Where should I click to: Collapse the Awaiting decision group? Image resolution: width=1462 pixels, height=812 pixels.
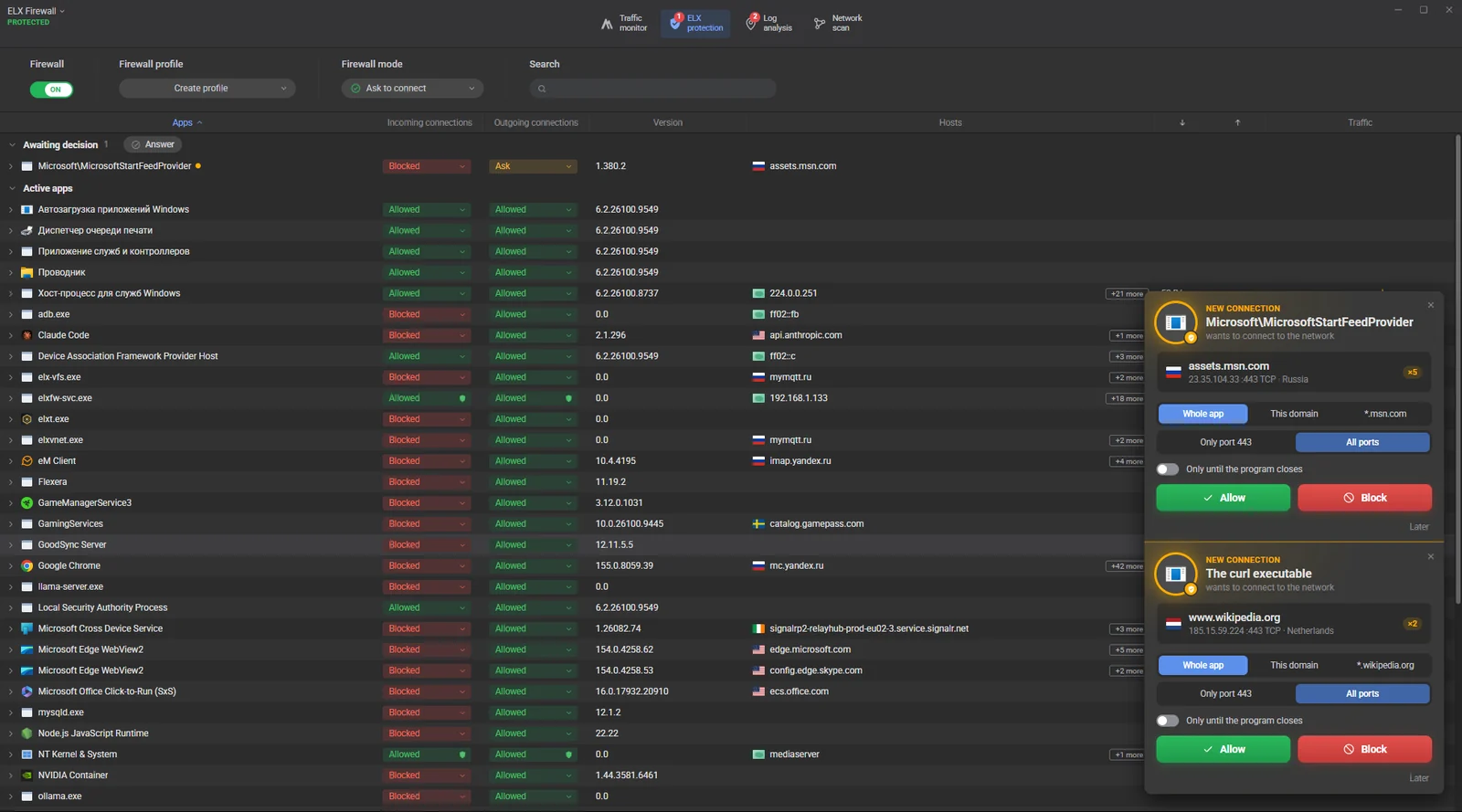[x=13, y=145]
